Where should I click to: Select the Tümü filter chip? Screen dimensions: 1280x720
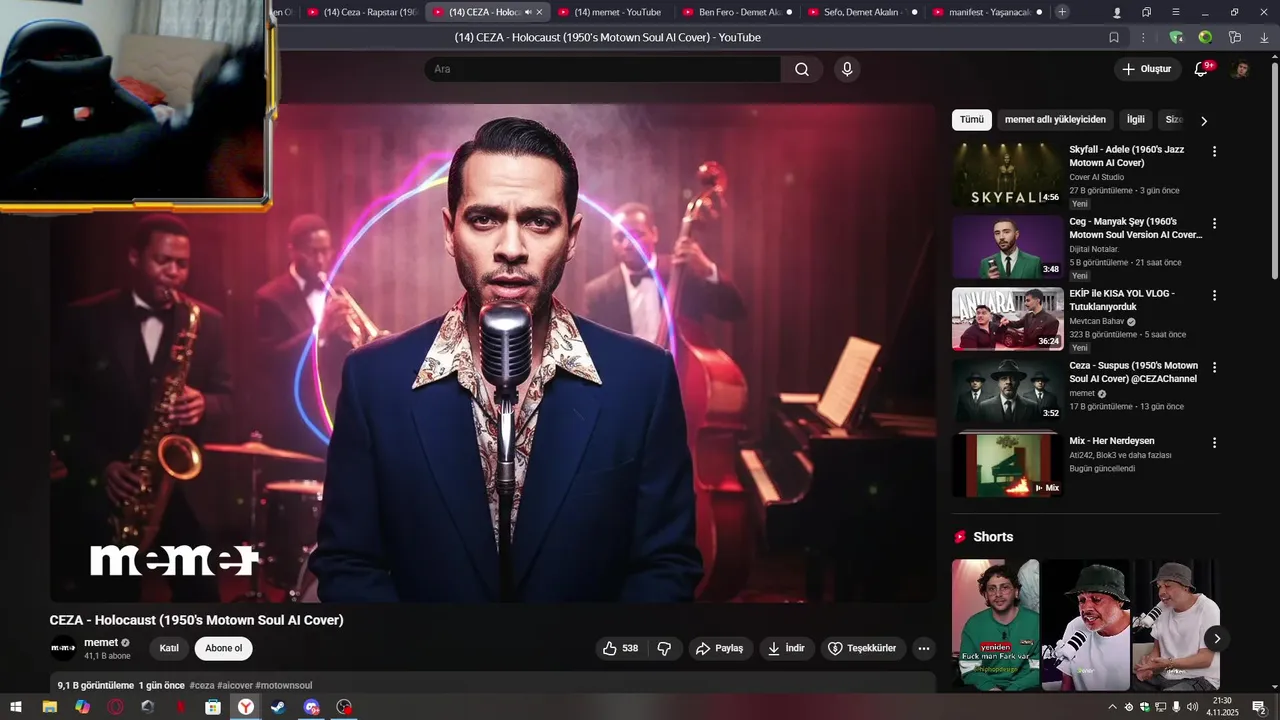972,120
